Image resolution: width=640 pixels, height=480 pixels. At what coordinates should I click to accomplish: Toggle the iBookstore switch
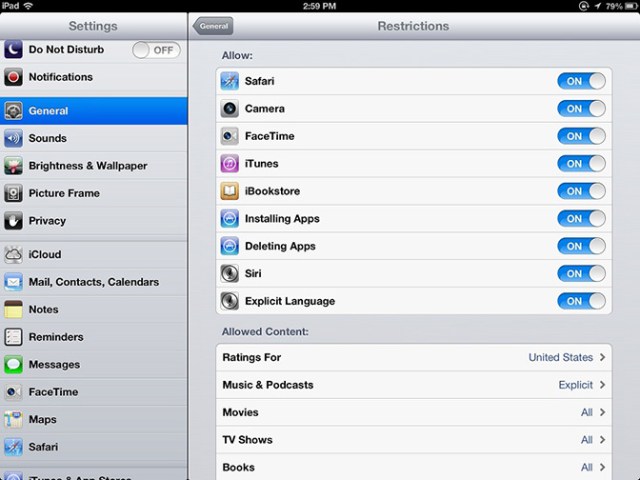pyautogui.click(x=581, y=191)
